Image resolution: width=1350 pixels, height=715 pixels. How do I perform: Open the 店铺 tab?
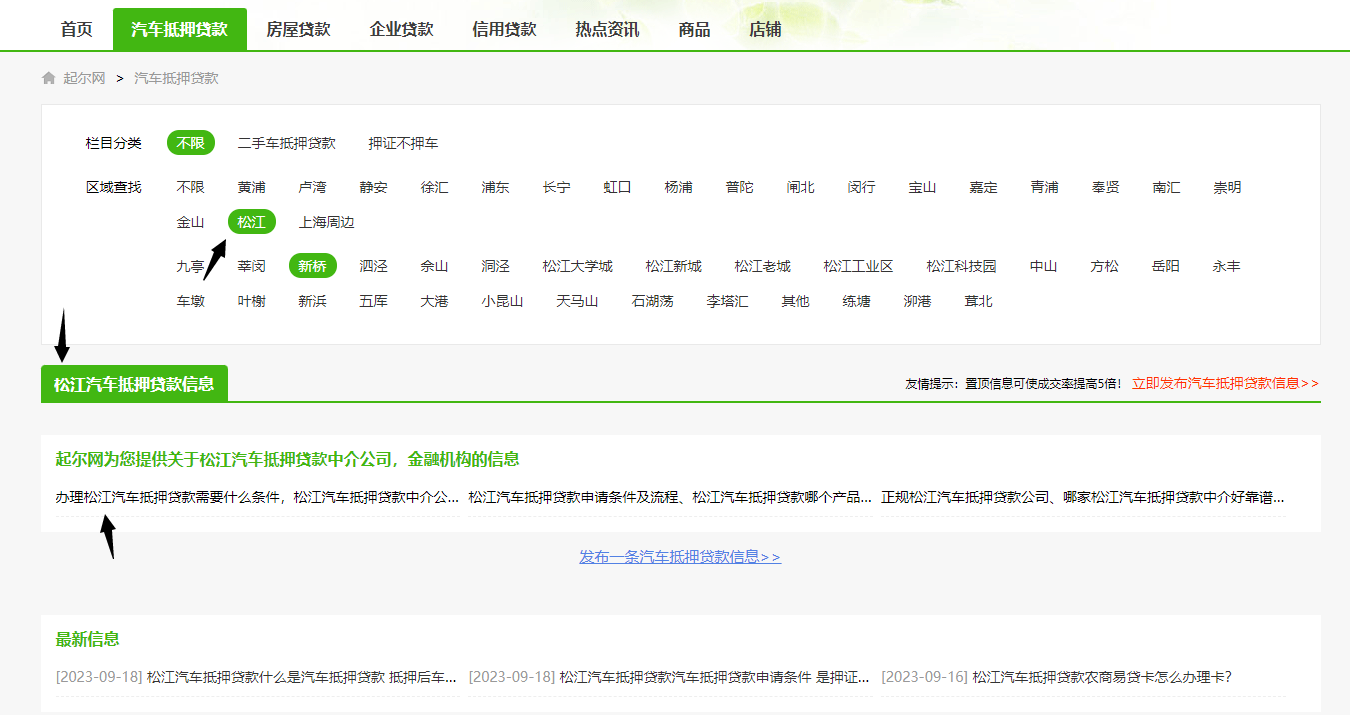(765, 30)
